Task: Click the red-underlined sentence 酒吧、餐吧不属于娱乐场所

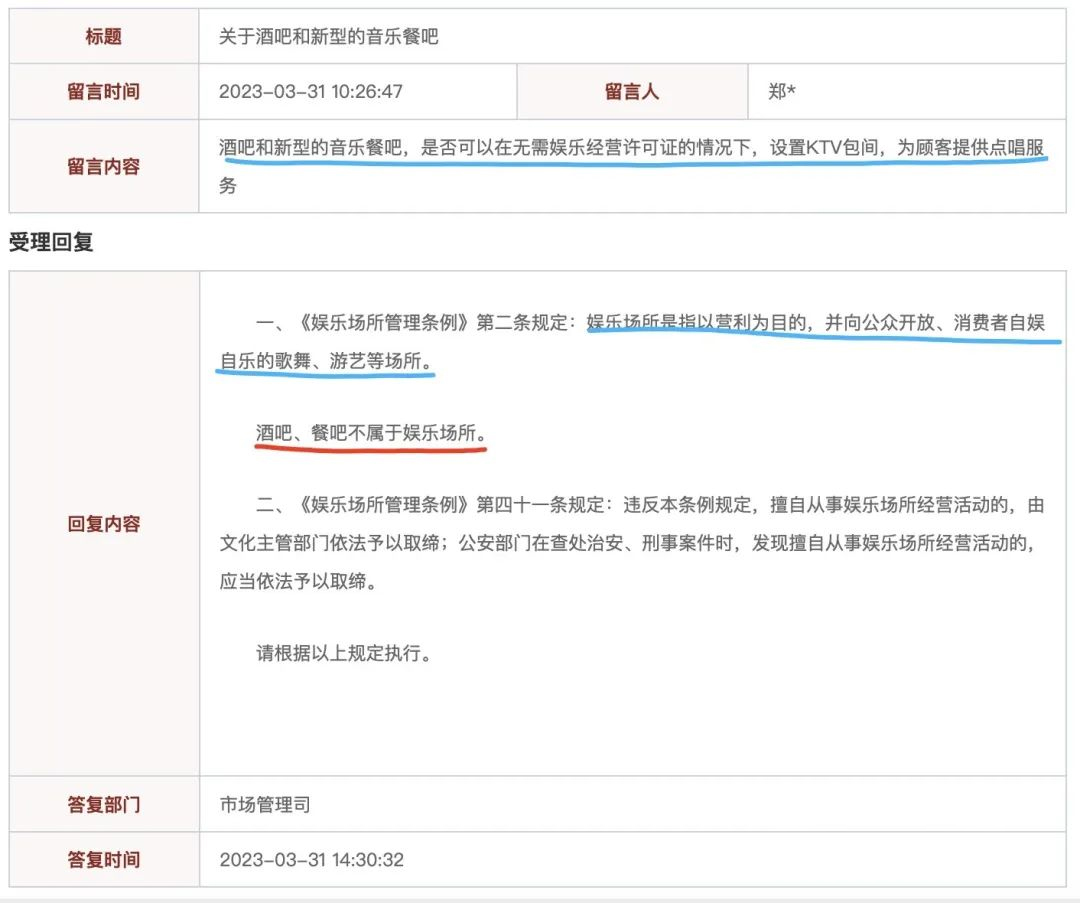Action: (x=370, y=434)
